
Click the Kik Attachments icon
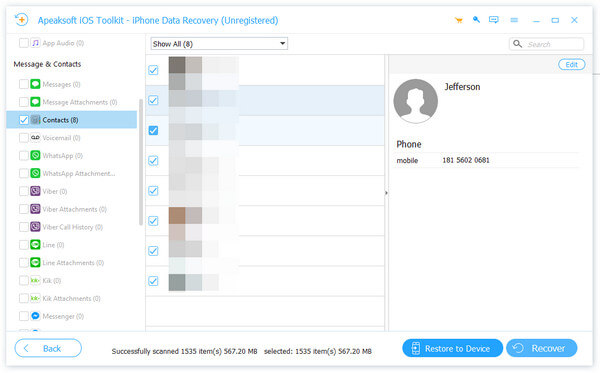point(35,298)
